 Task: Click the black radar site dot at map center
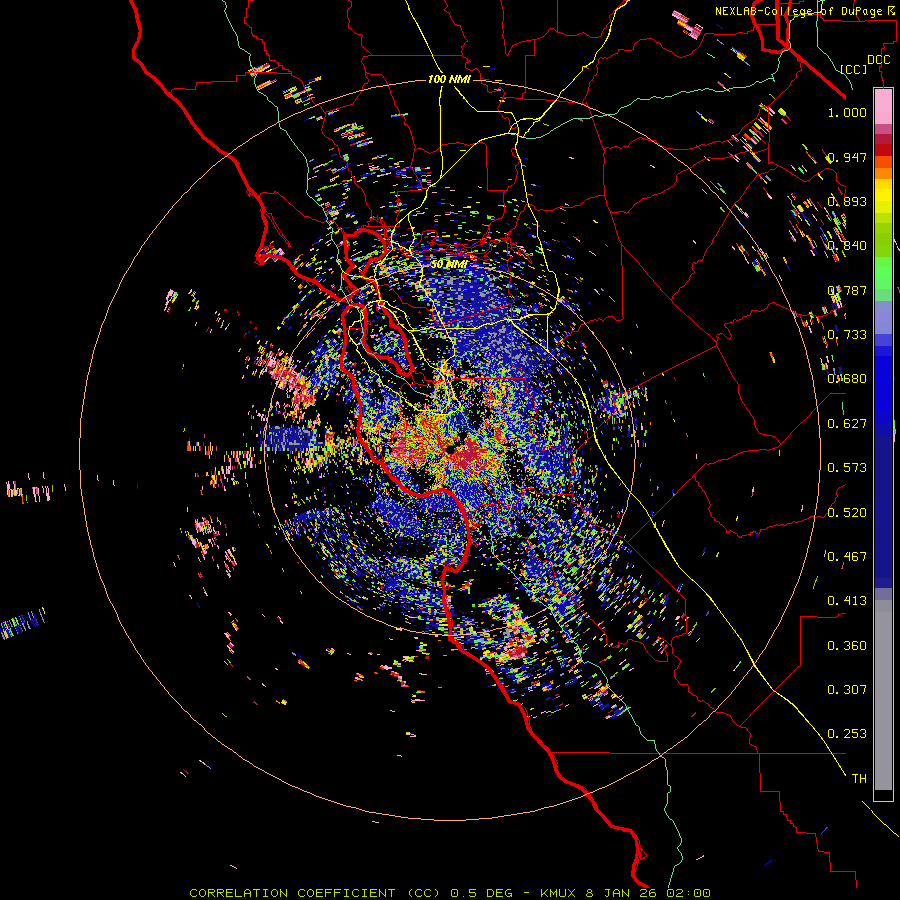click(x=451, y=449)
